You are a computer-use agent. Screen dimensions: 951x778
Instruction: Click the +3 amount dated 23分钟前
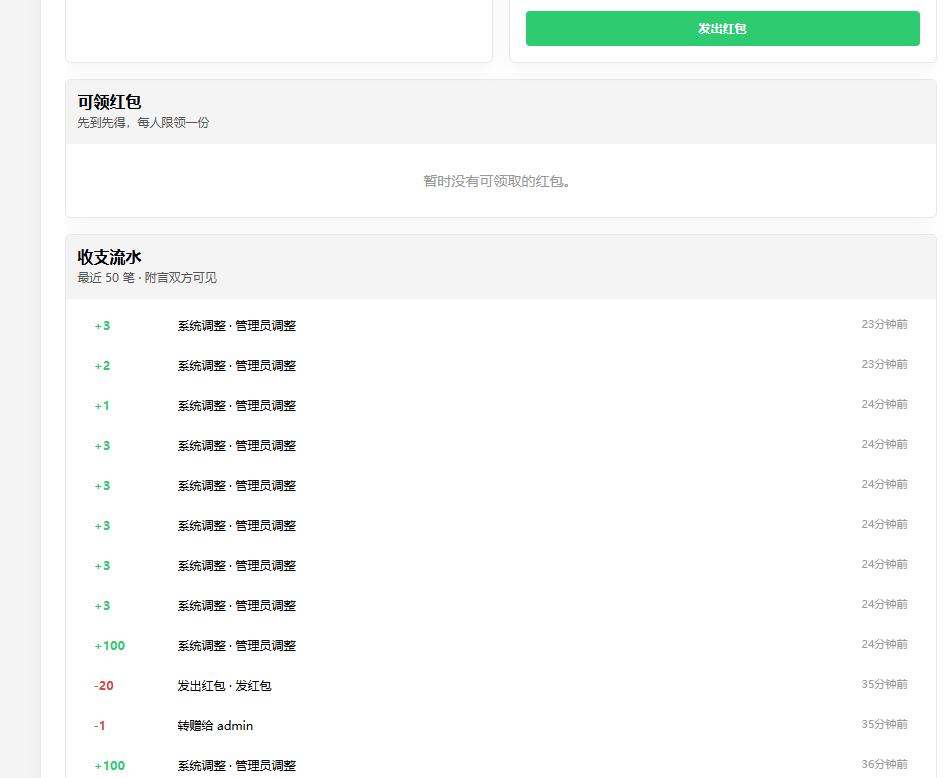pyautogui.click(x=102, y=326)
